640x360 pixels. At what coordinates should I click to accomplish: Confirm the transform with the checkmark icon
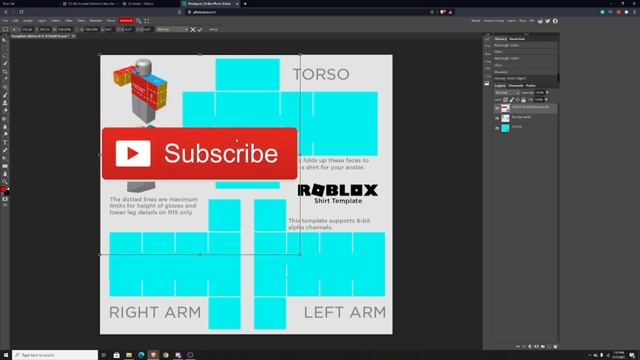(200, 29)
